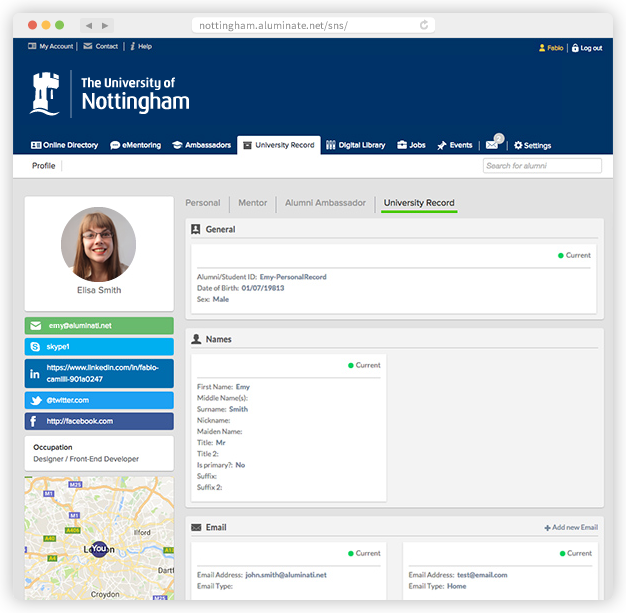Open Ambassadors menu item
The image size is (626, 613).
(x=202, y=145)
